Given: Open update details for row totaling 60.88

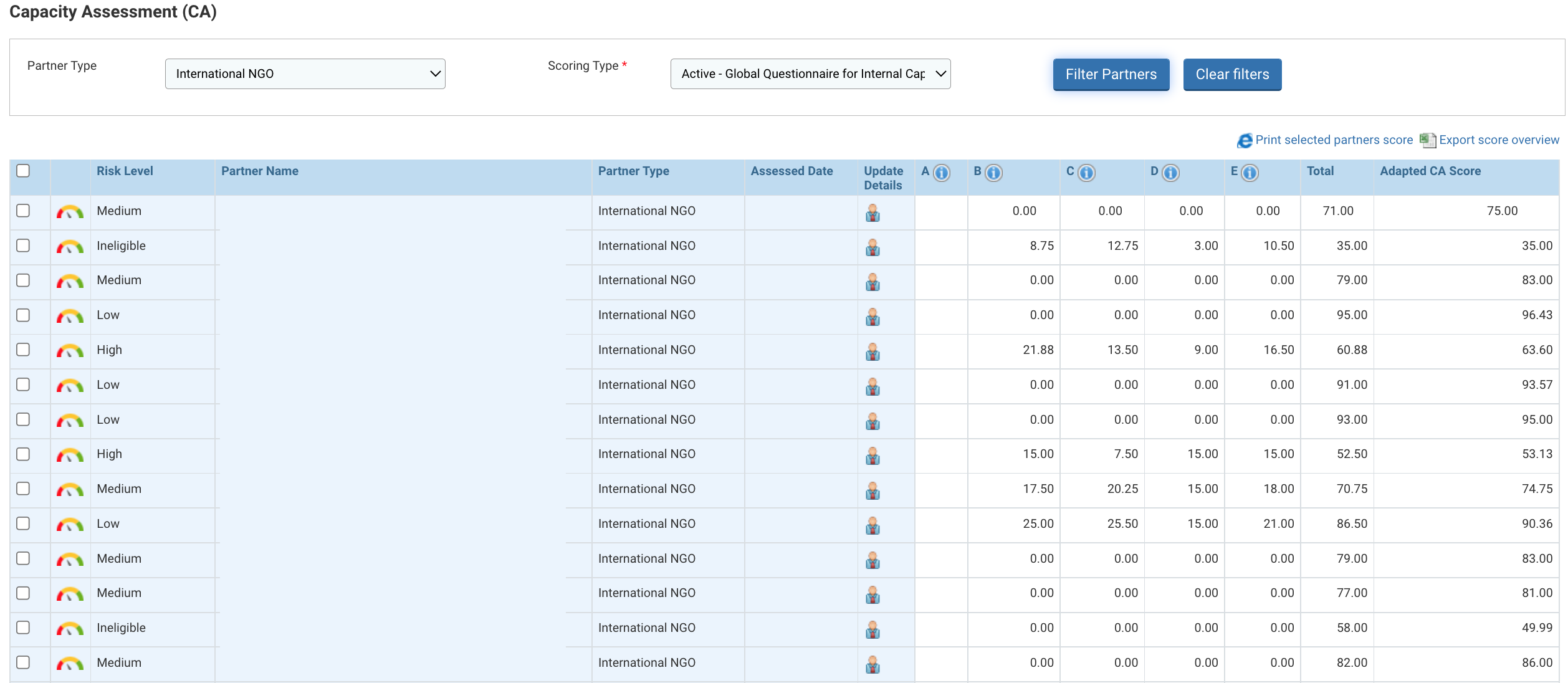Looking at the screenshot, I should coord(872,352).
